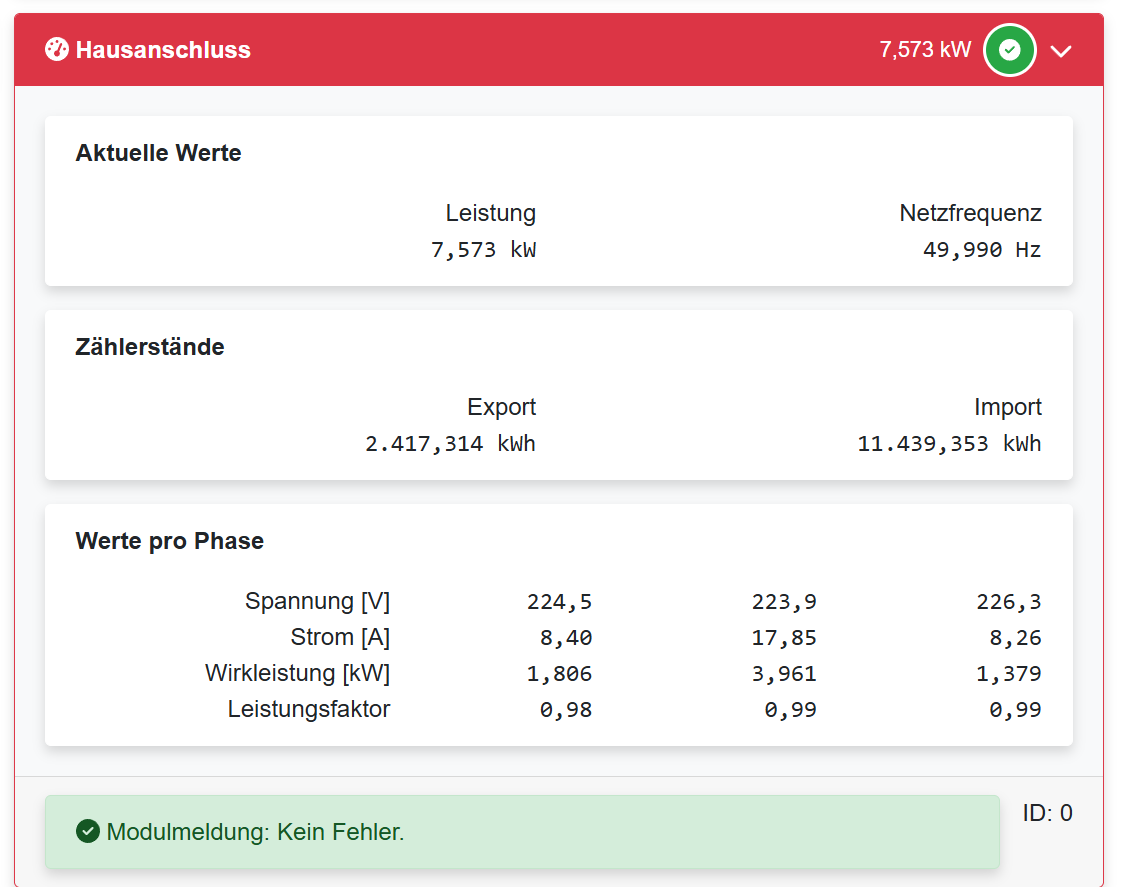Click the Import meter reading 11.439,353 kWh
Image resolution: width=1129 pixels, height=887 pixels.
tap(949, 444)
